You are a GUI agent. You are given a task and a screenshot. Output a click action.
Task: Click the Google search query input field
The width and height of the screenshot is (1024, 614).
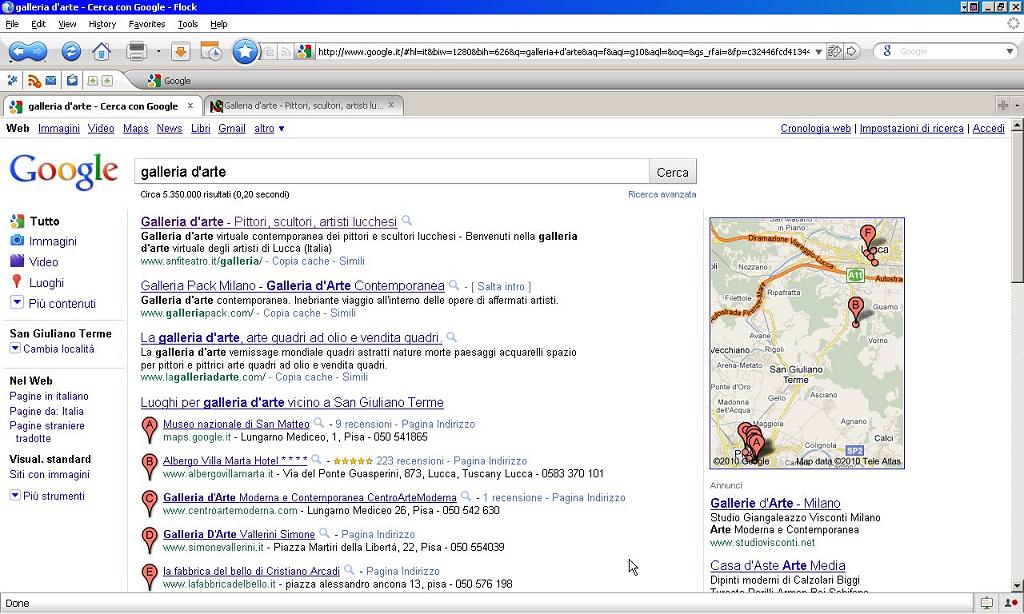pos(392,172)
